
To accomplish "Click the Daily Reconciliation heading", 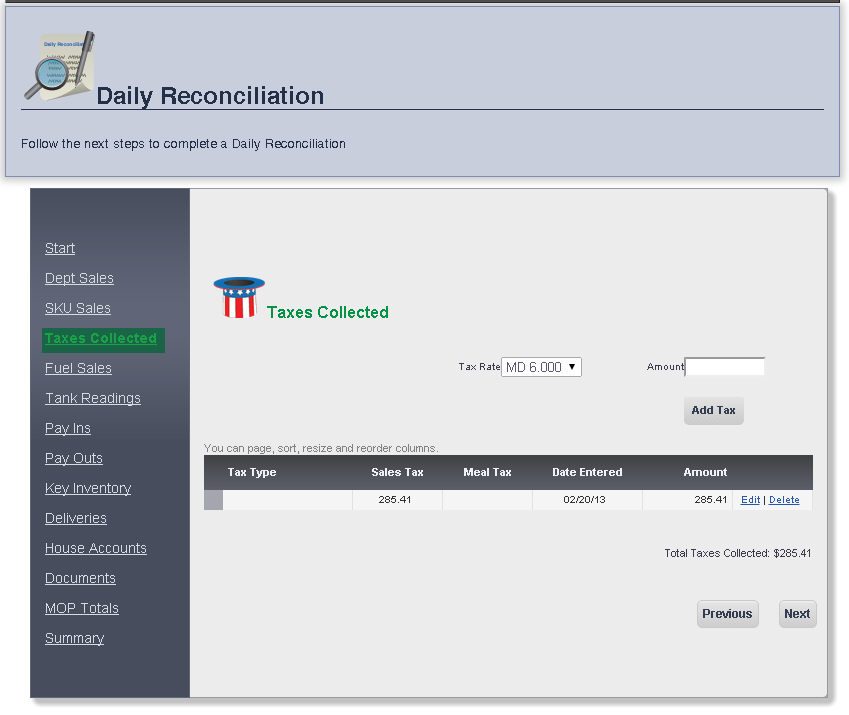I will (x=210, y=96).
